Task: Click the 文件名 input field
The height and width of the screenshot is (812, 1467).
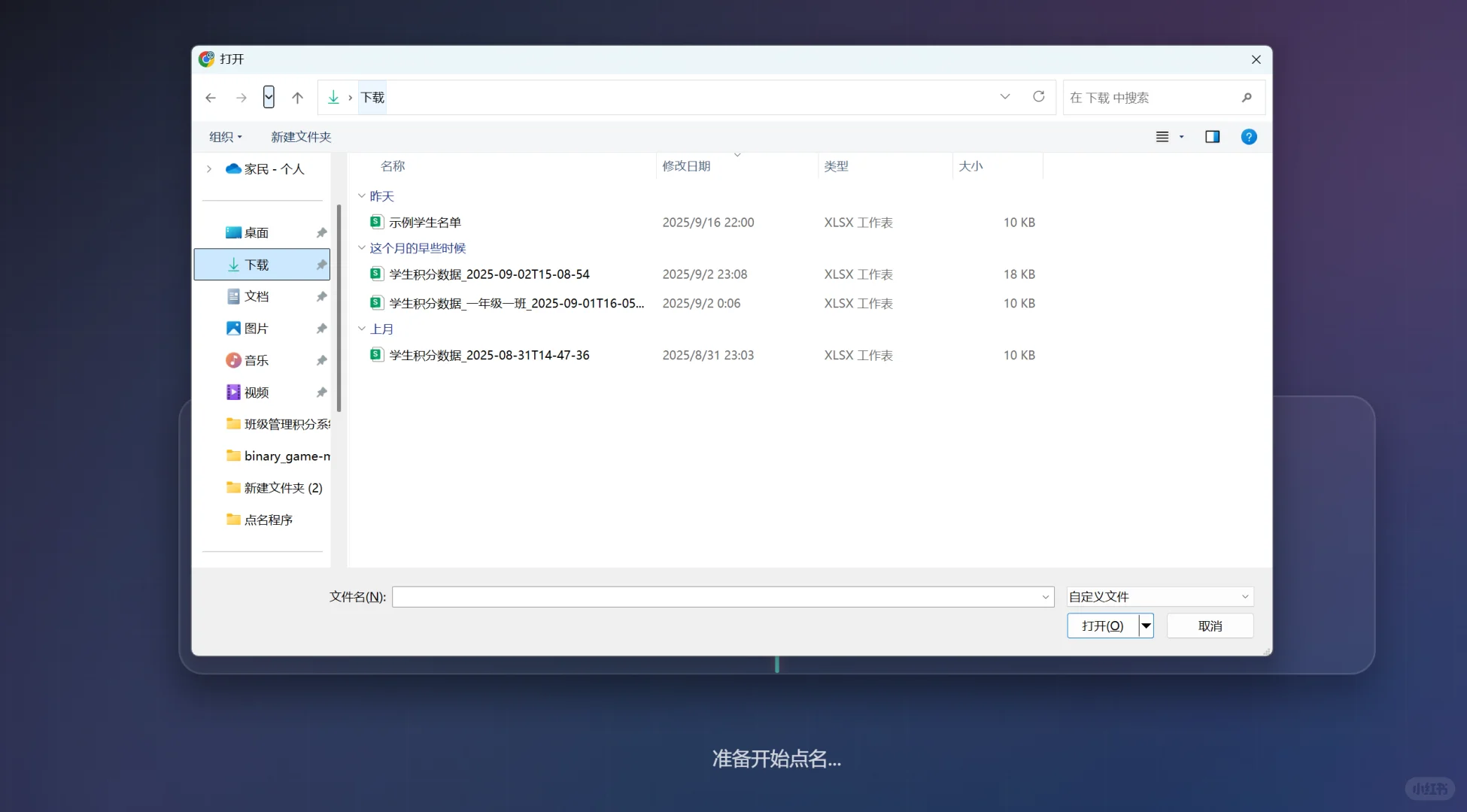Action: (715, 597)
